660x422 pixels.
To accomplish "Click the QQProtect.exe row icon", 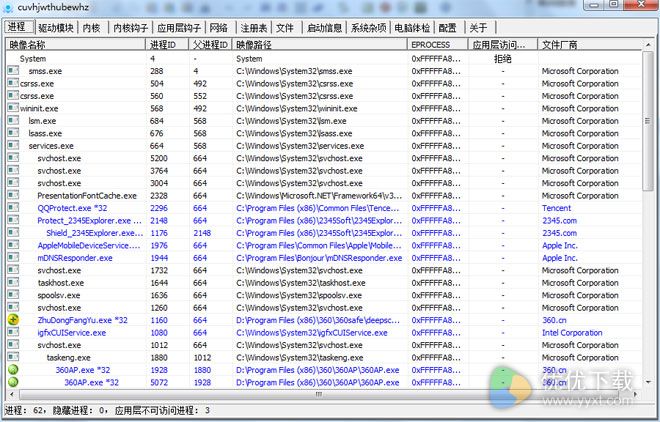I will (x=13, y=208).
